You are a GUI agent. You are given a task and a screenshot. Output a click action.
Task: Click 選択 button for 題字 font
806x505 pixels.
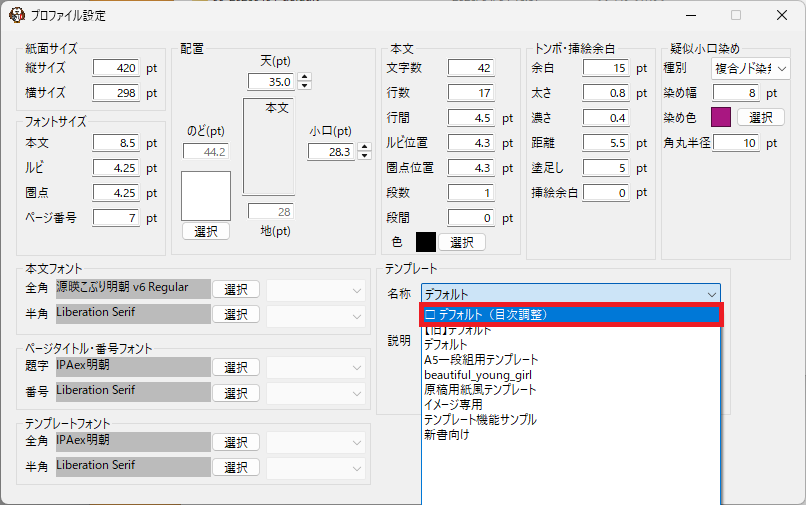[236, 368]
